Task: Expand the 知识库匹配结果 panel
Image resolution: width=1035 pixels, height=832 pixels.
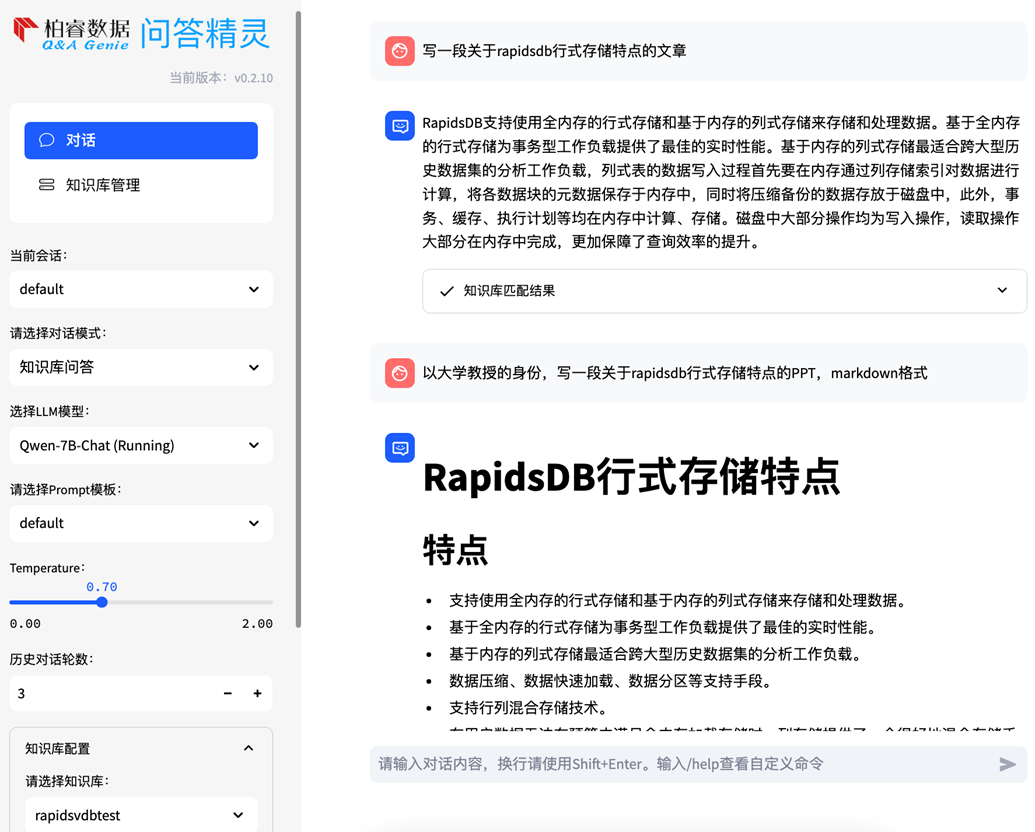Action: click(x=725, y=291)
